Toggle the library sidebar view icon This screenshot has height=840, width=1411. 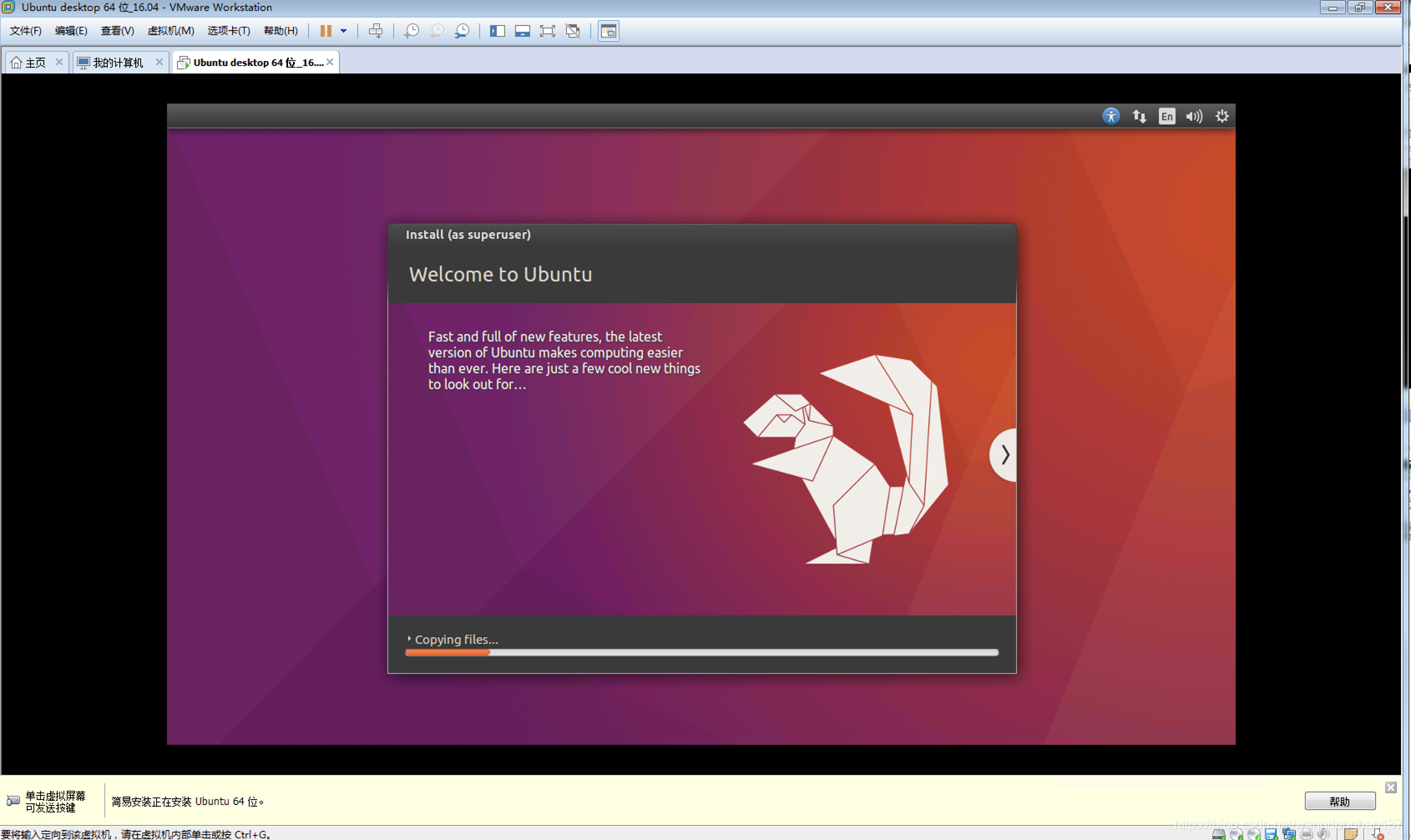click(498, 31)
